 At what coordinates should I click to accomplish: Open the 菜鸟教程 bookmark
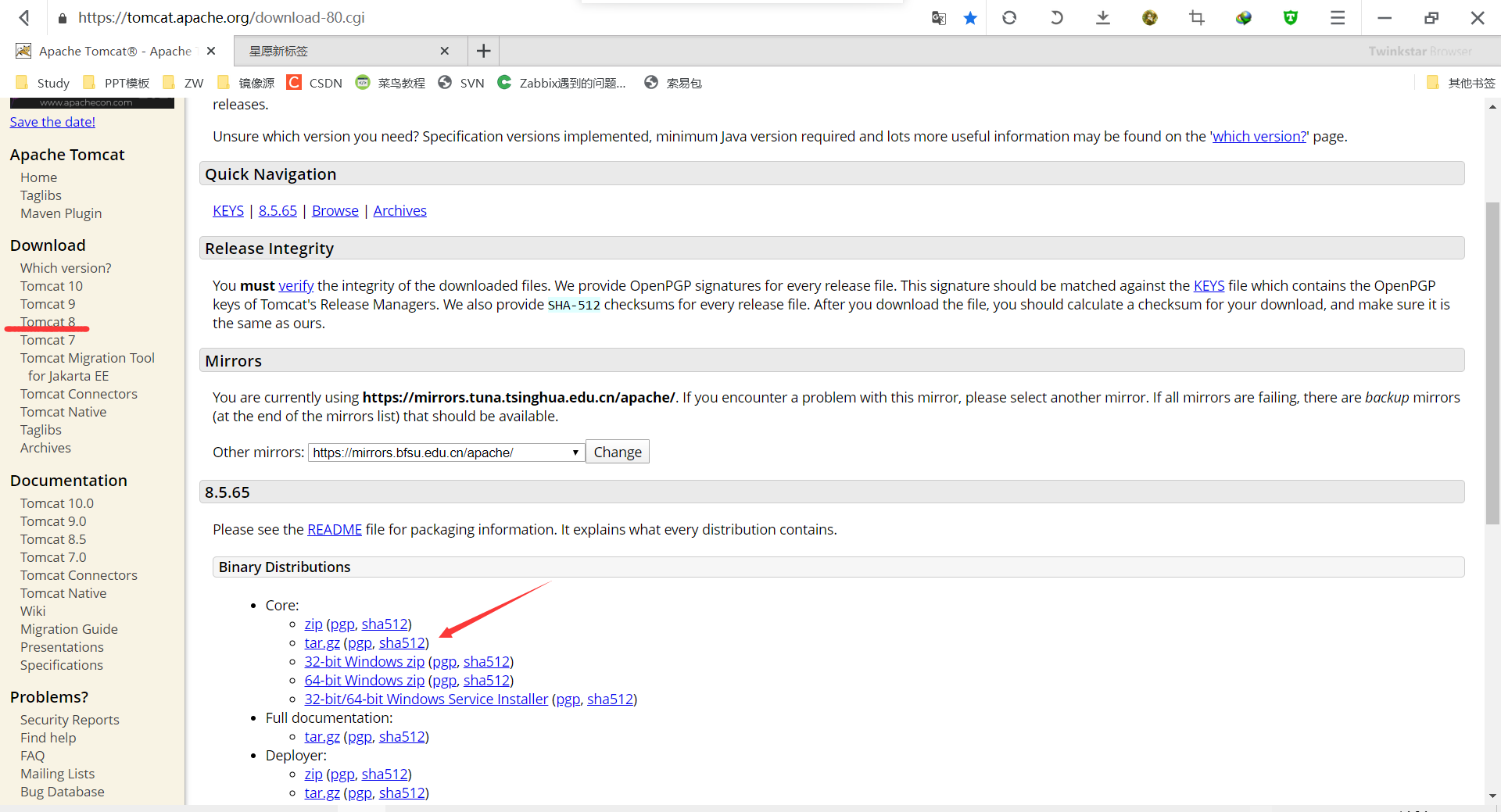(391, 83)
